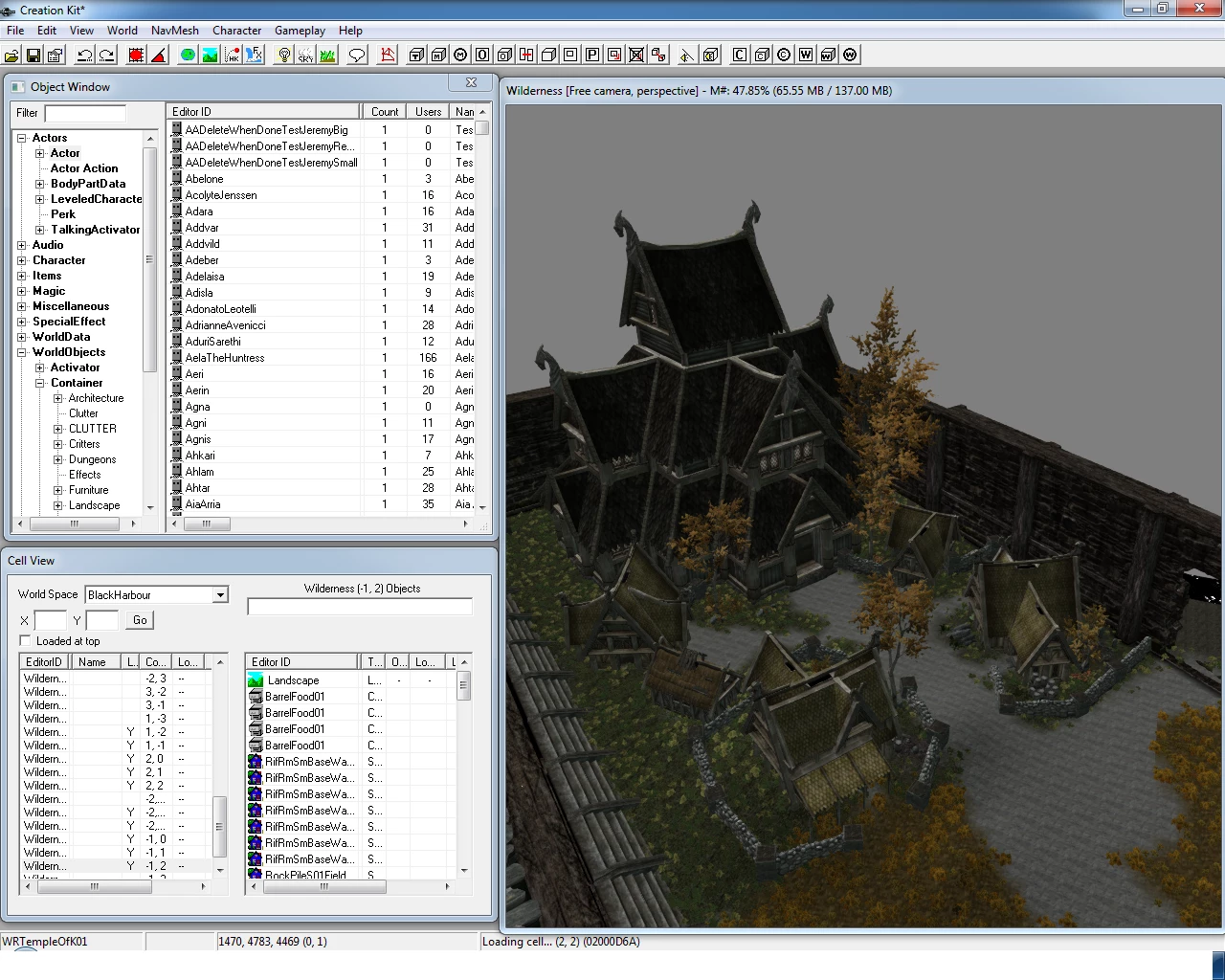Click the Object Window close button
The image size is (1225, 980).
tap(471, 83)
